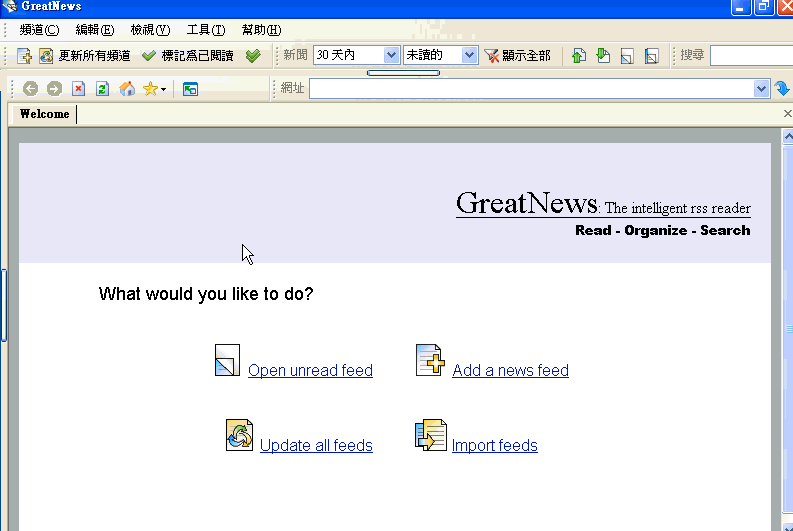The height and width of the screenshot is (531, 793).
Task: Click the Add a news feed link
Action: [510, 370]
